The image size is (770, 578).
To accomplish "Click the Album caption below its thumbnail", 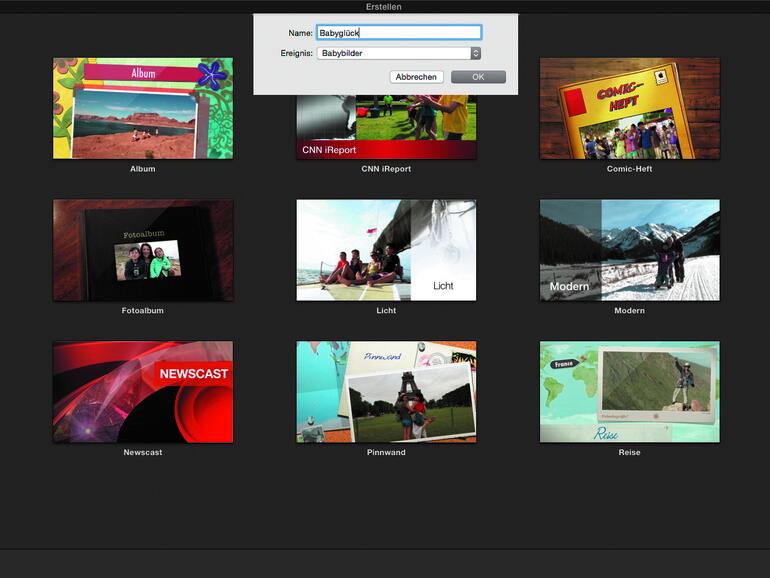I will [143, 168].
